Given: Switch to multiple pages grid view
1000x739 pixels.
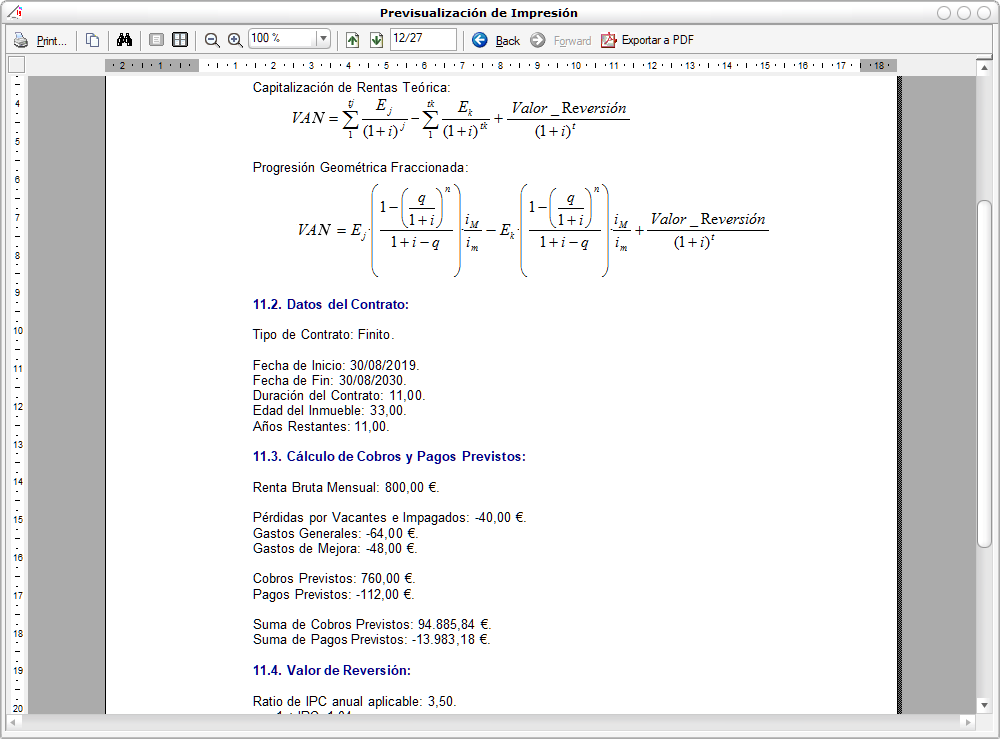Looking at the screenshot, I should point(180,40).
